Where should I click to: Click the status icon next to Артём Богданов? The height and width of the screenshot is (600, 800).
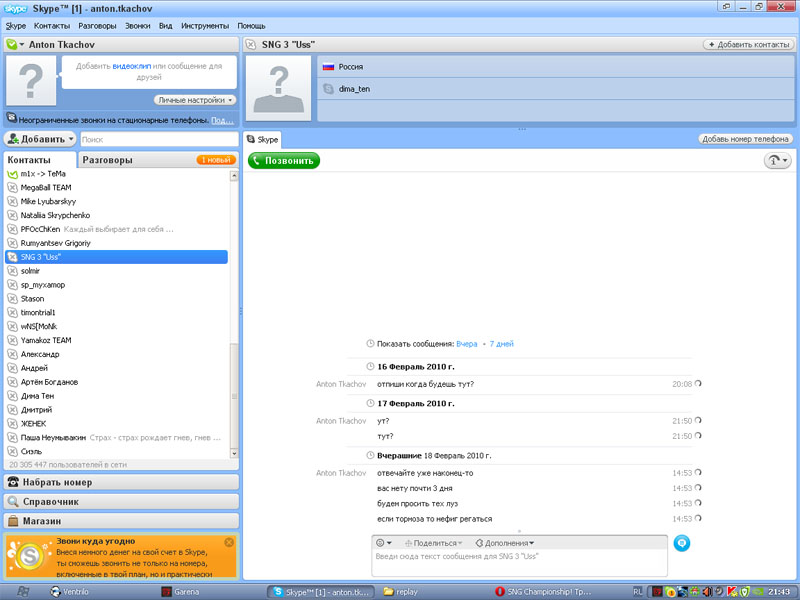[13, 382]
